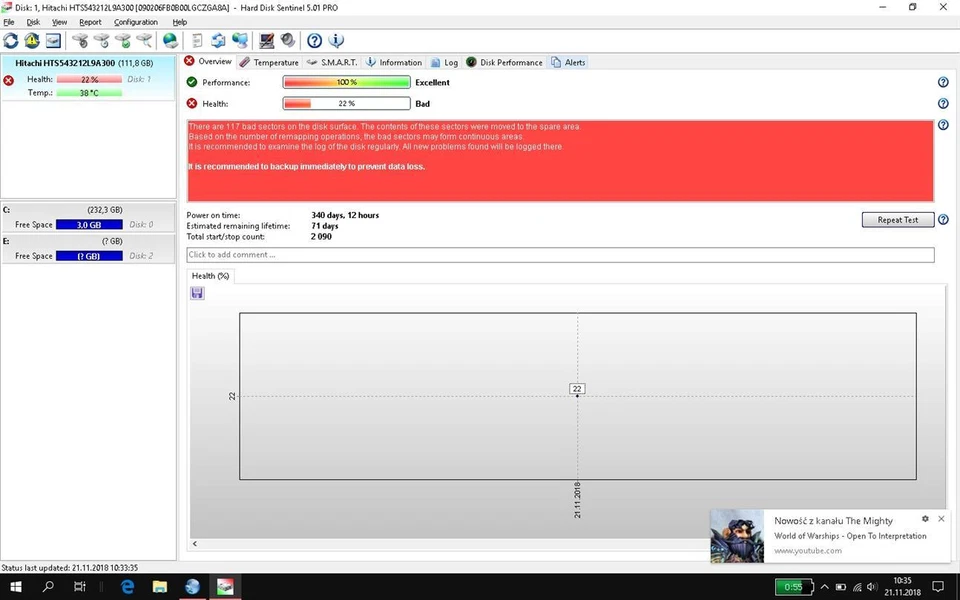Image resolution: width=960 pixels, height=600 pixels.
Task: Start the extended self-test disk icon with clock
Action: (102, 41)
